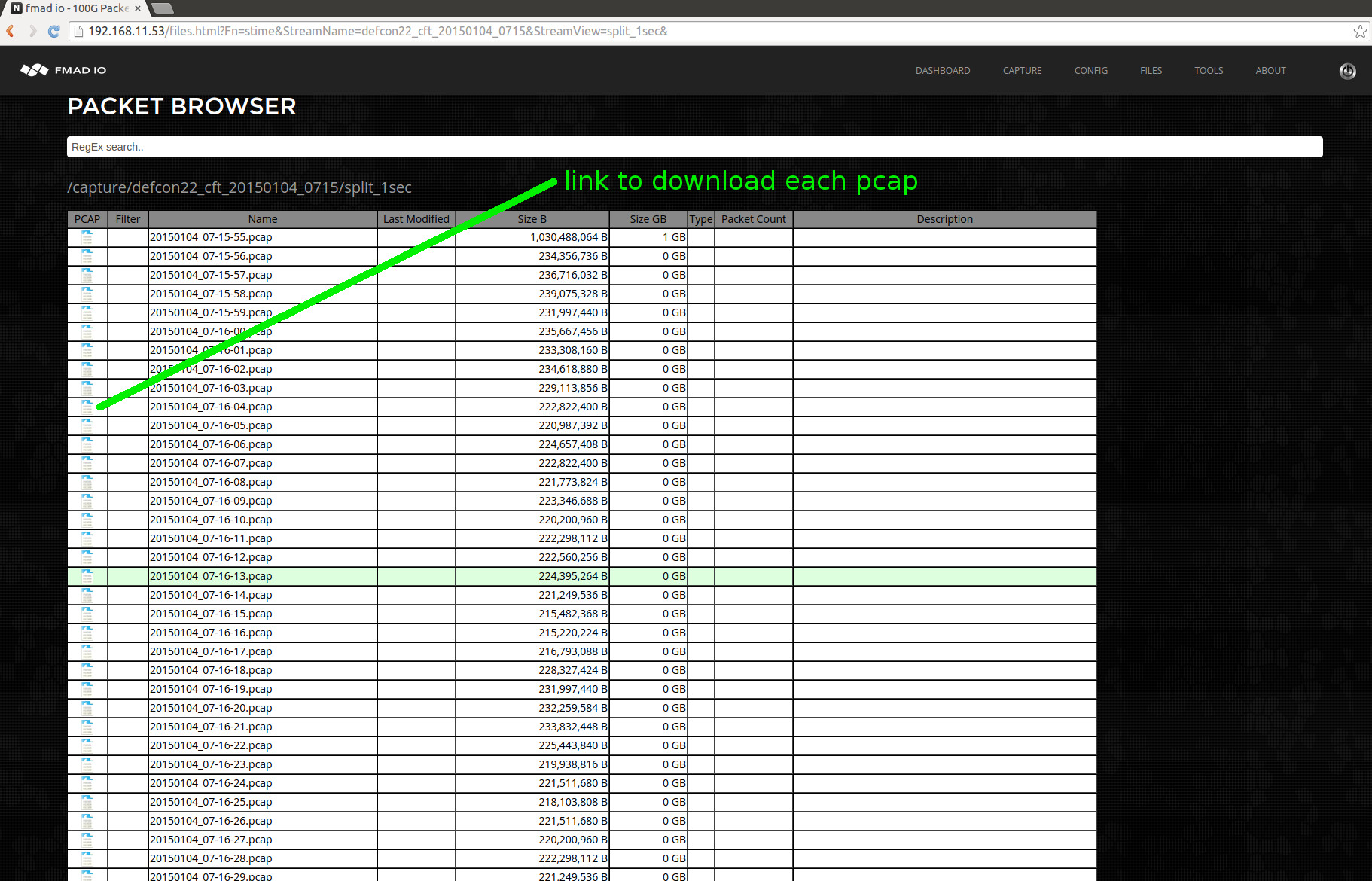Image resolution: width=1372 pixels, height=881 pixels.
Task: Click the bookmark star in the address bar
Action: pos(1360,31)
